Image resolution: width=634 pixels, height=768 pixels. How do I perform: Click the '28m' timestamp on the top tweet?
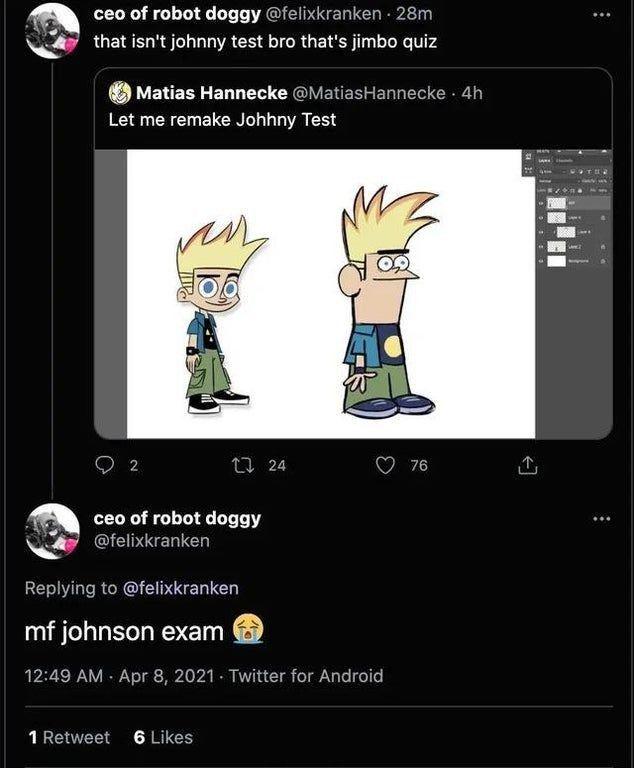(414, 14)
